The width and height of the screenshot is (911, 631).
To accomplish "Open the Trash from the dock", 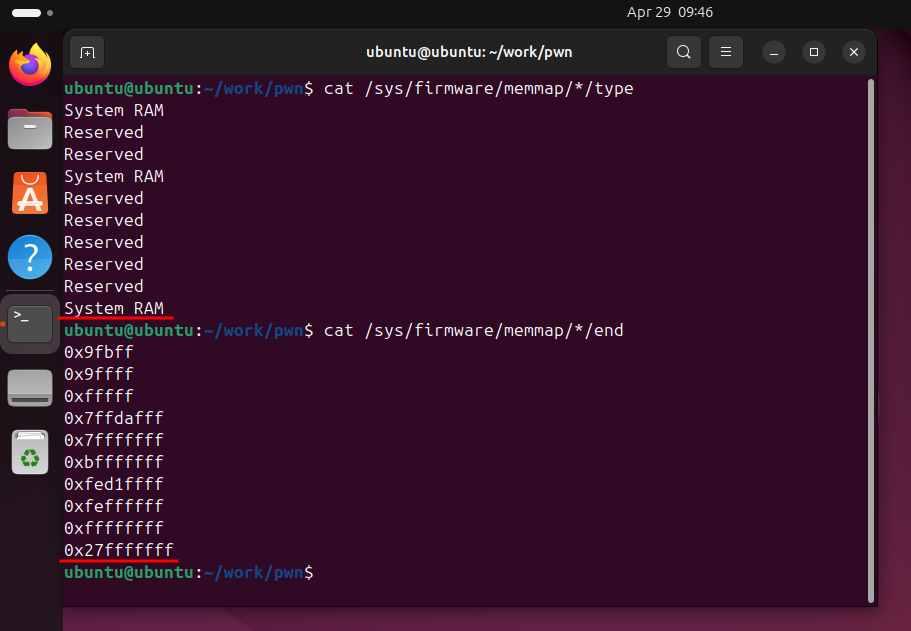I will 30,452.
